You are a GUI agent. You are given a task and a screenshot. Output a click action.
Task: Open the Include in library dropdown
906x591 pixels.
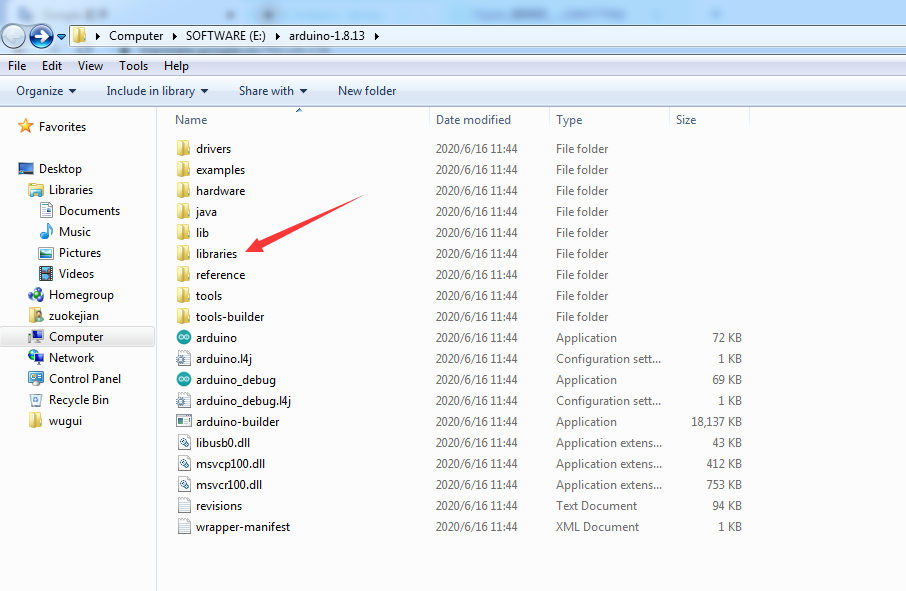(157, 91)
